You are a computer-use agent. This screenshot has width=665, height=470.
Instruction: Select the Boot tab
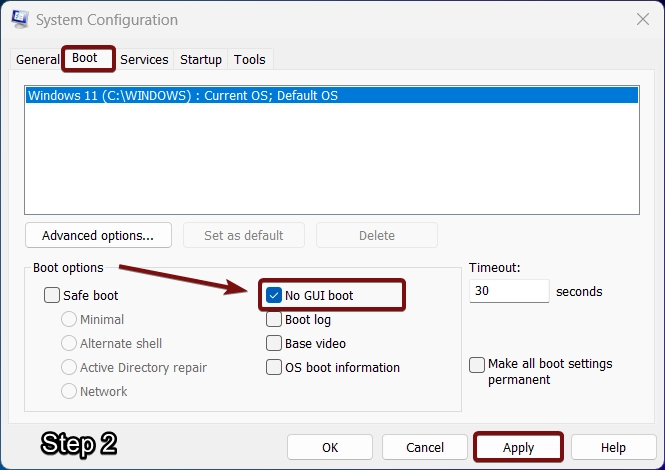88,59
